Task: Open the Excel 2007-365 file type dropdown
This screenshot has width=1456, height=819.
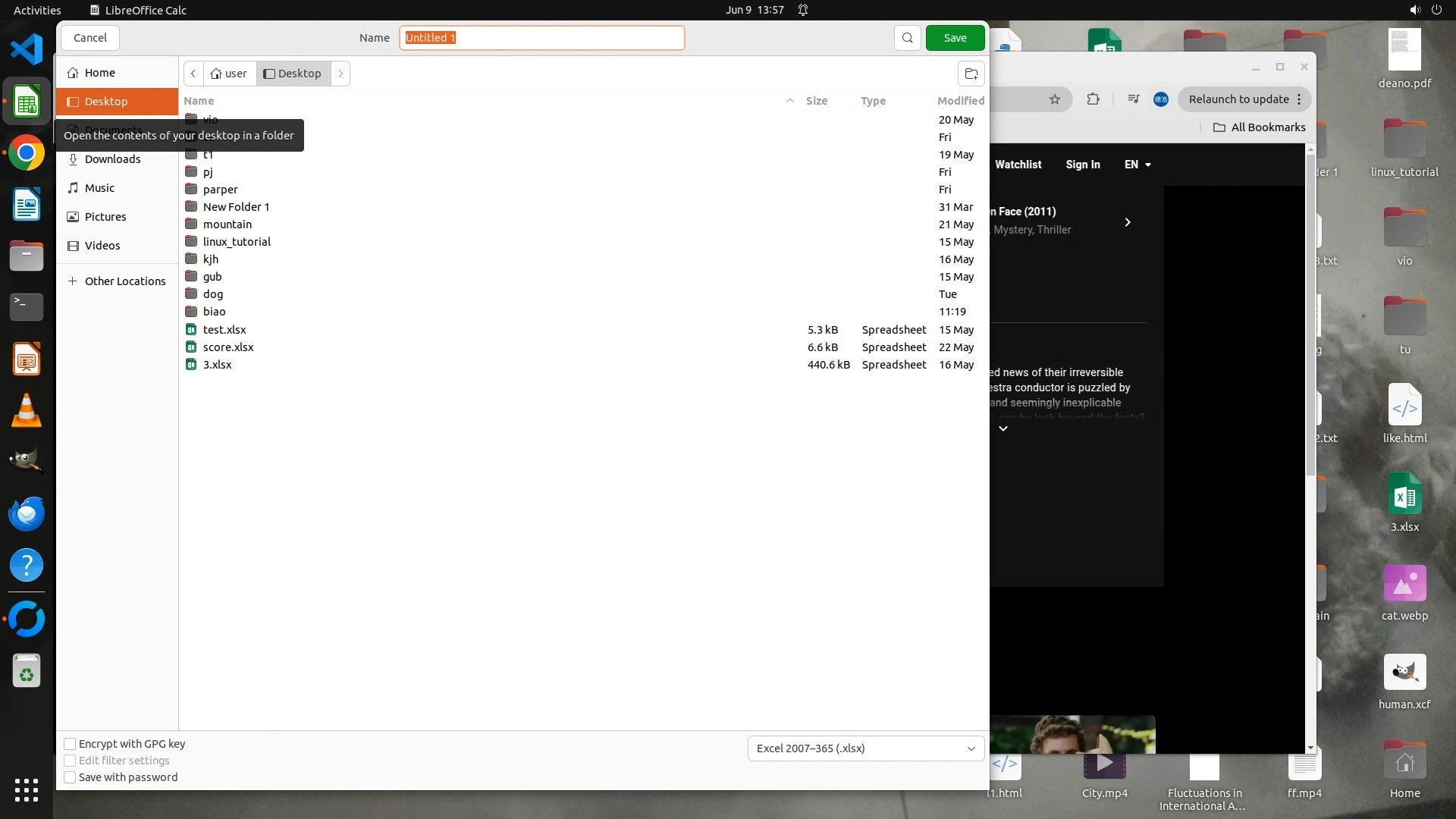Action: (x=865, y=748)
